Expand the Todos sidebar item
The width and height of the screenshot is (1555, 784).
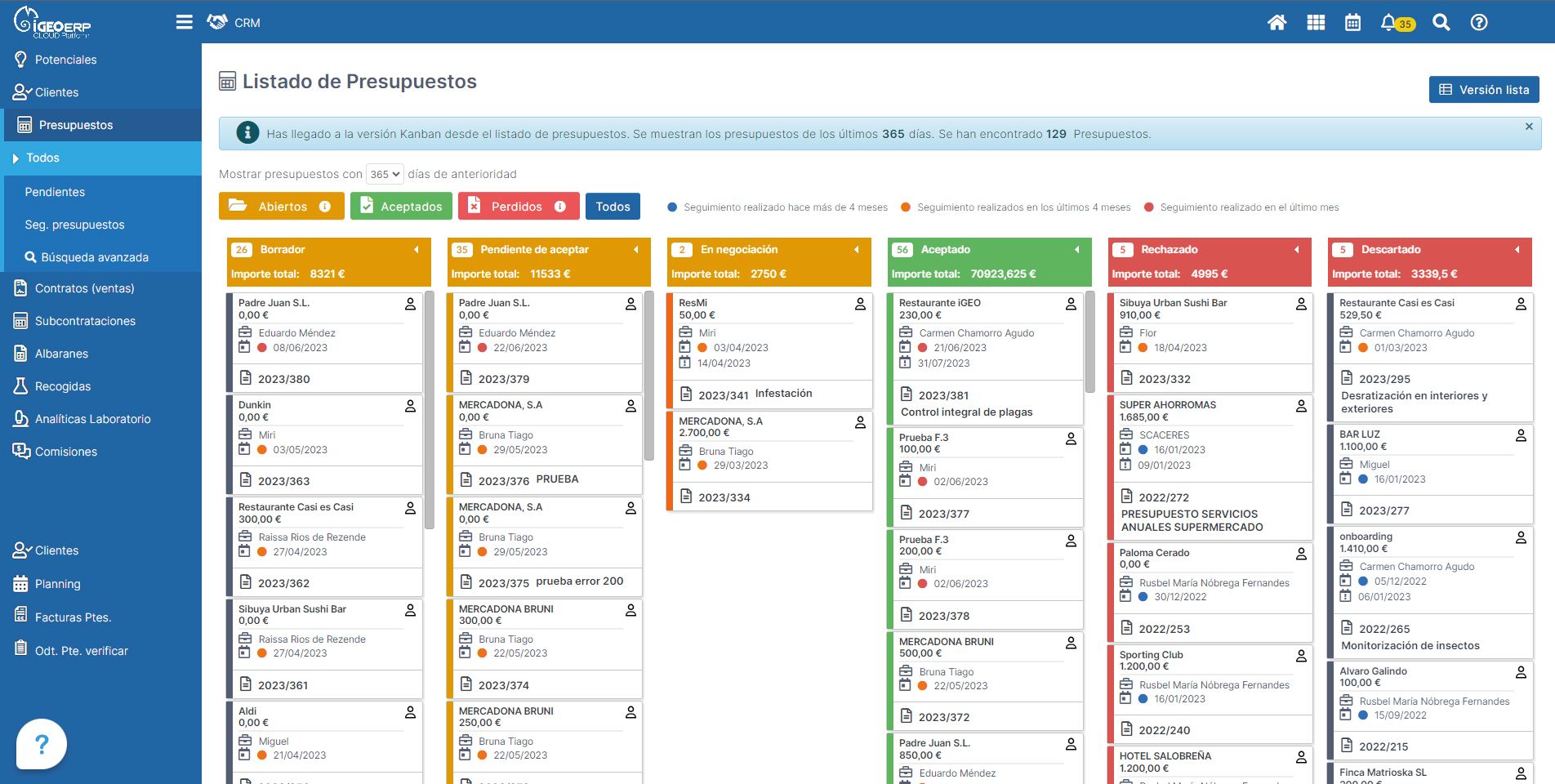[101, 158]
